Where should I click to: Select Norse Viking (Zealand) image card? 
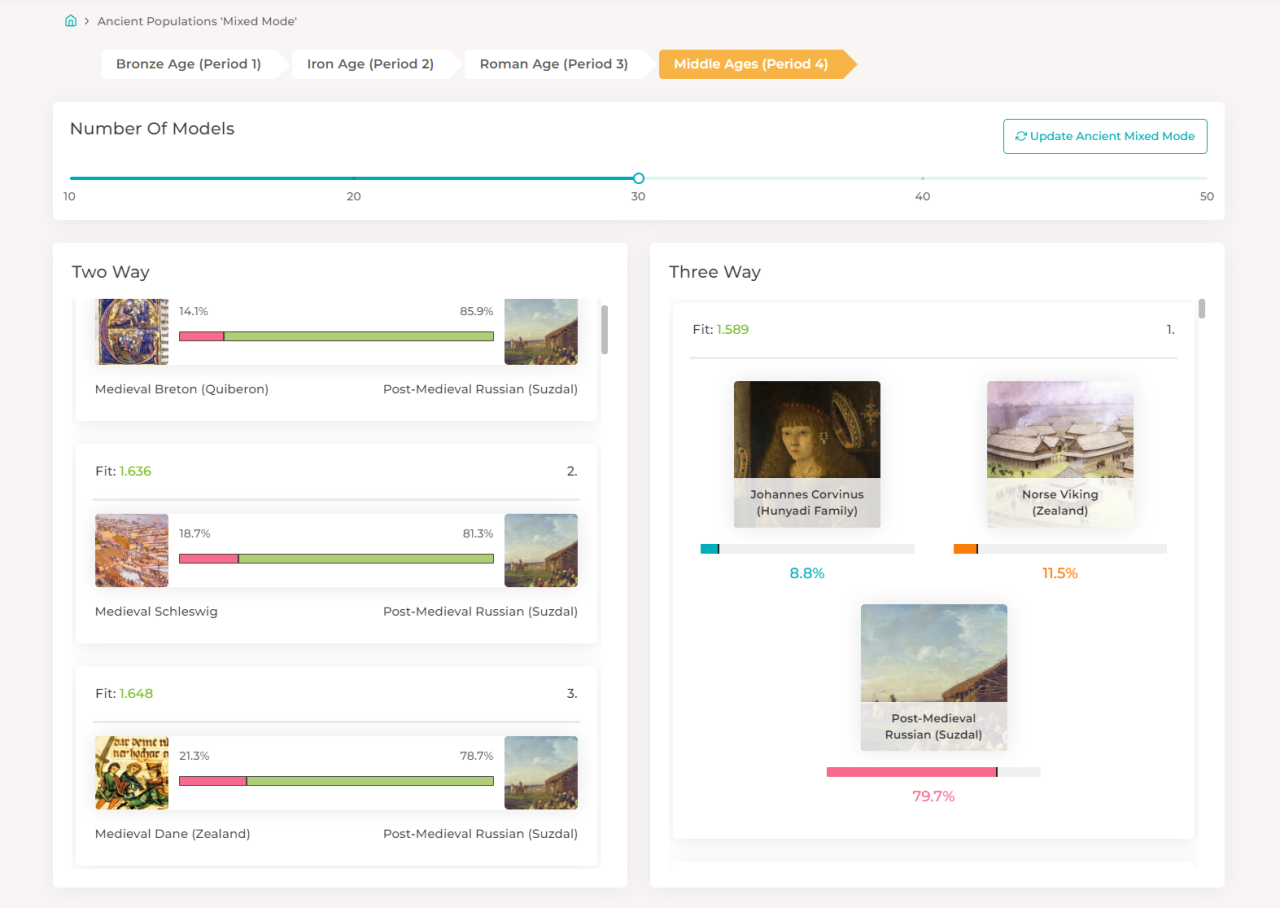coord(1060,454)
